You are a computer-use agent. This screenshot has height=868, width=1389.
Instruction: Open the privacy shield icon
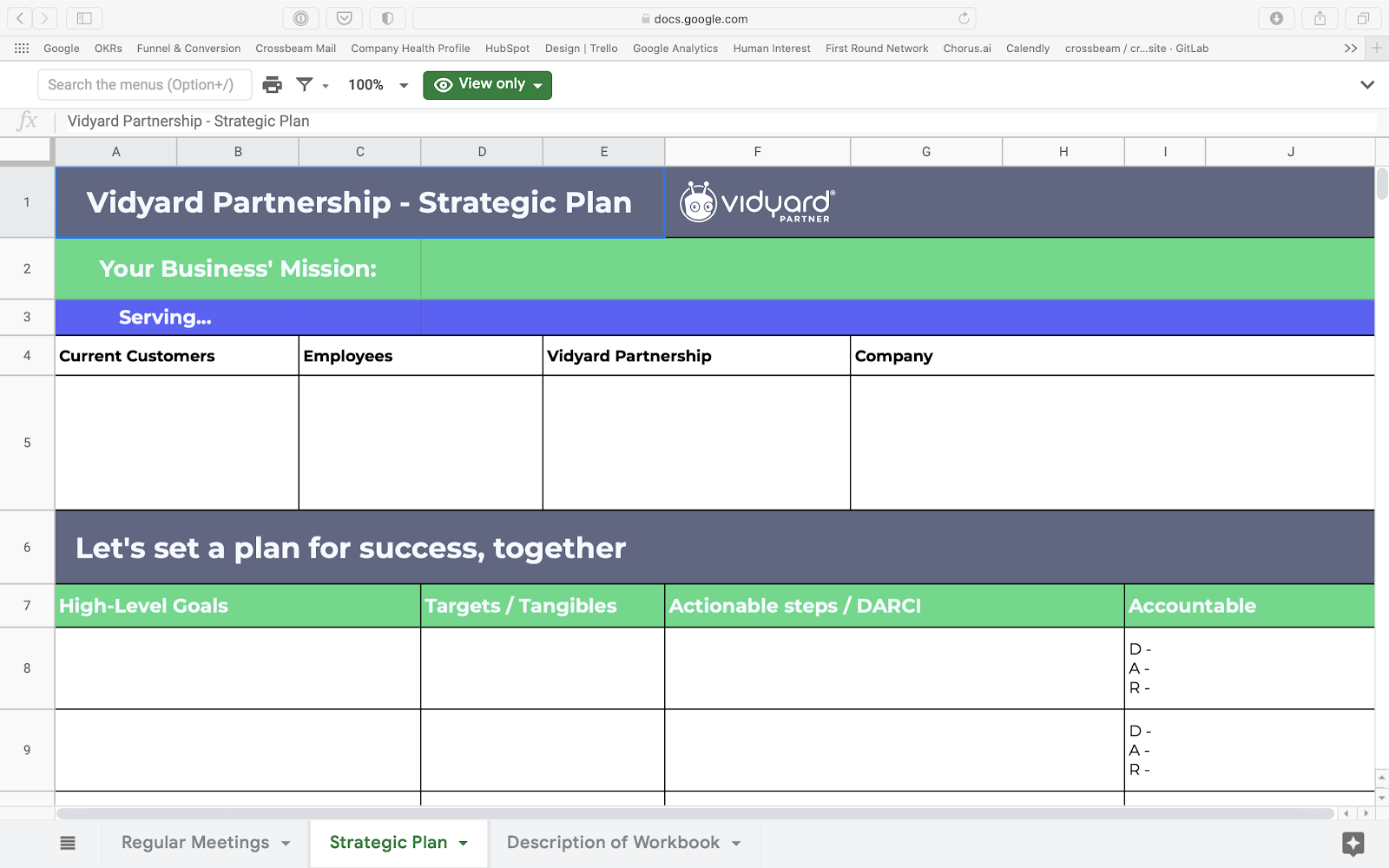[x=387, y=18]
